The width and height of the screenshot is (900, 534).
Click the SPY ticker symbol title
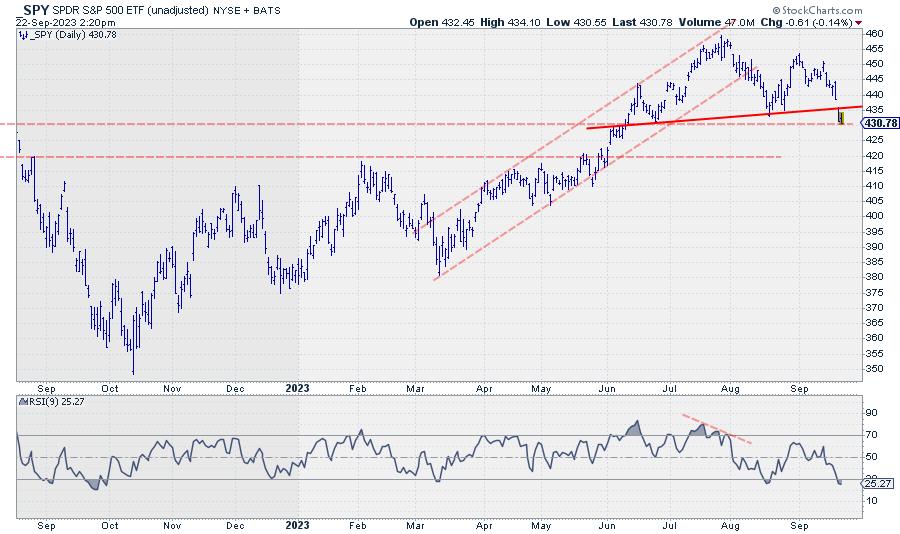point(36,8)
